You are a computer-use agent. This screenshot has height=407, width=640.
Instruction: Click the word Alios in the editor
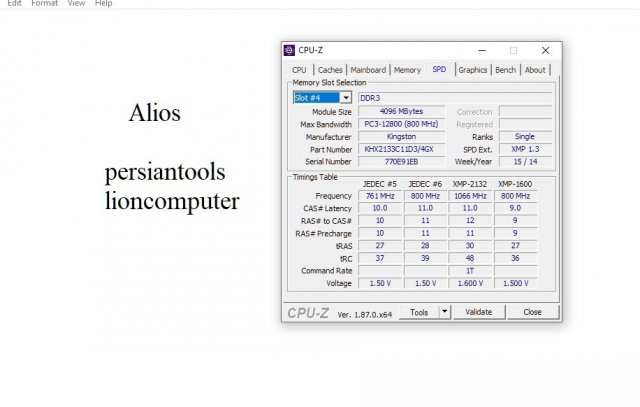155,113
